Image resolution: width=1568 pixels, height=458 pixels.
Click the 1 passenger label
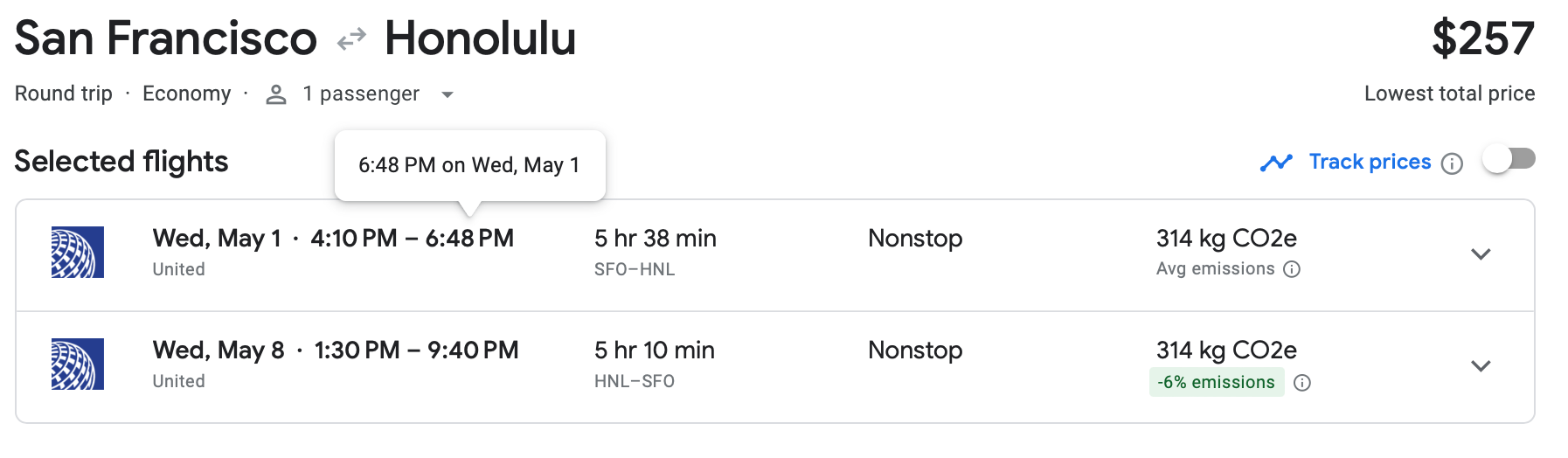pyautogui.click(x=361, y=94)
